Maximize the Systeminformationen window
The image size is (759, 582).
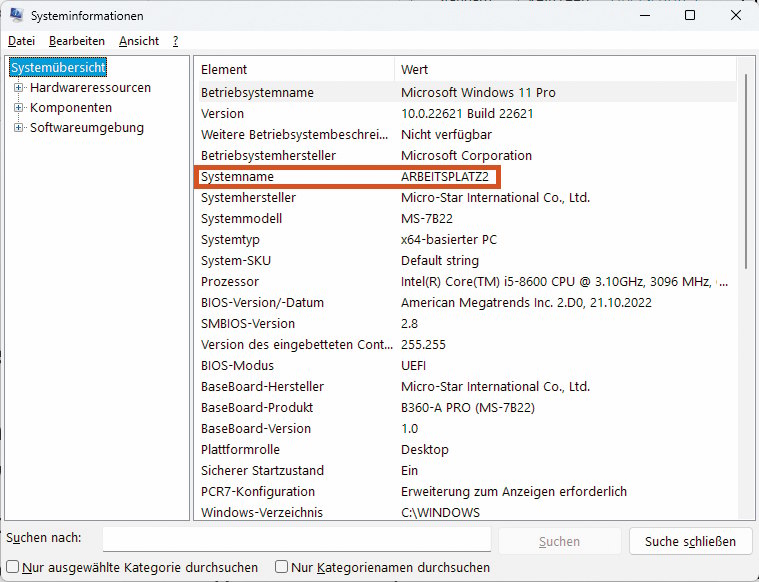coord(690,16)
